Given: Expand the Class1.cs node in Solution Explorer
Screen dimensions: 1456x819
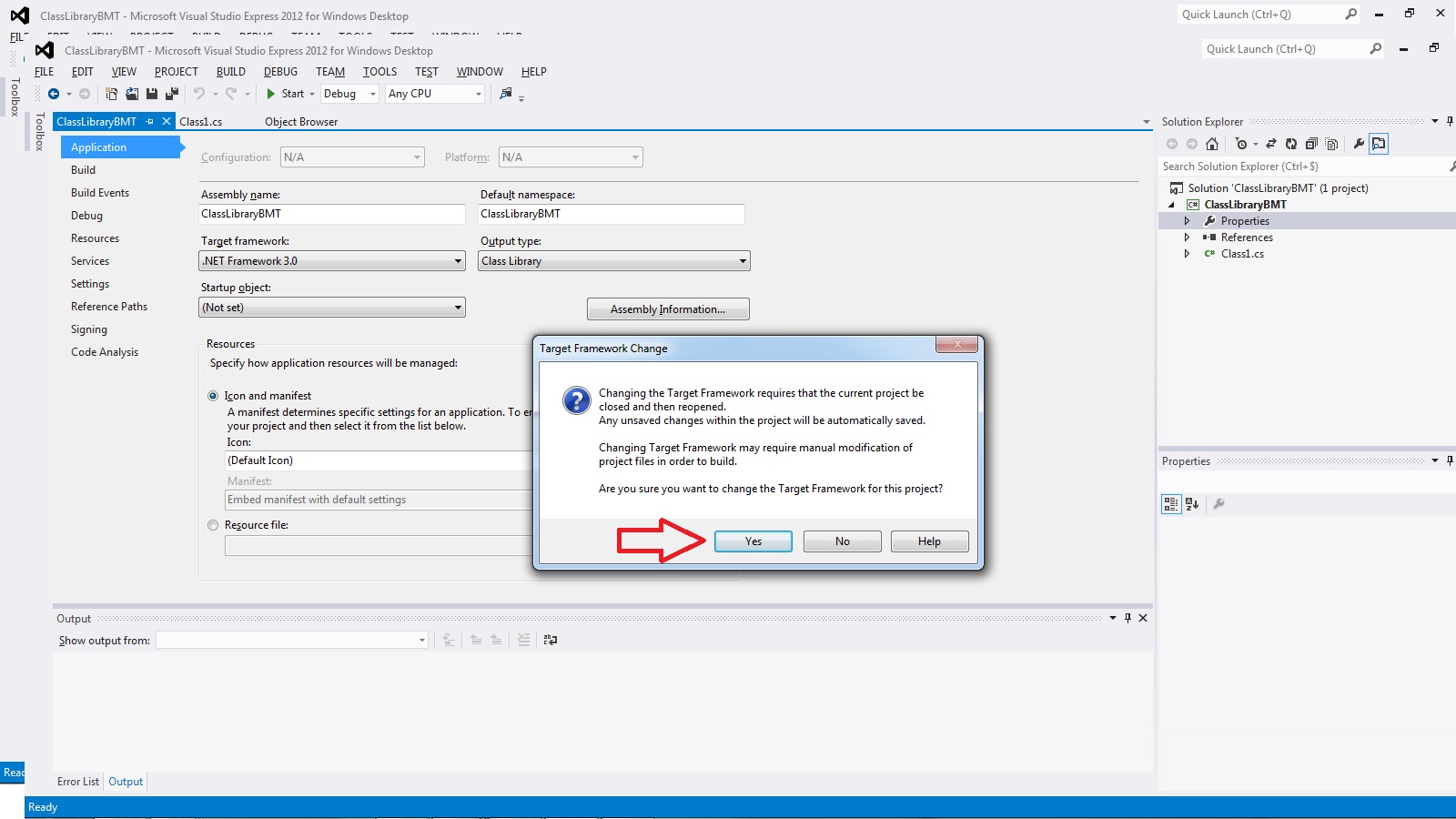Looking at the screenshot, I should tap(1187, 254).
